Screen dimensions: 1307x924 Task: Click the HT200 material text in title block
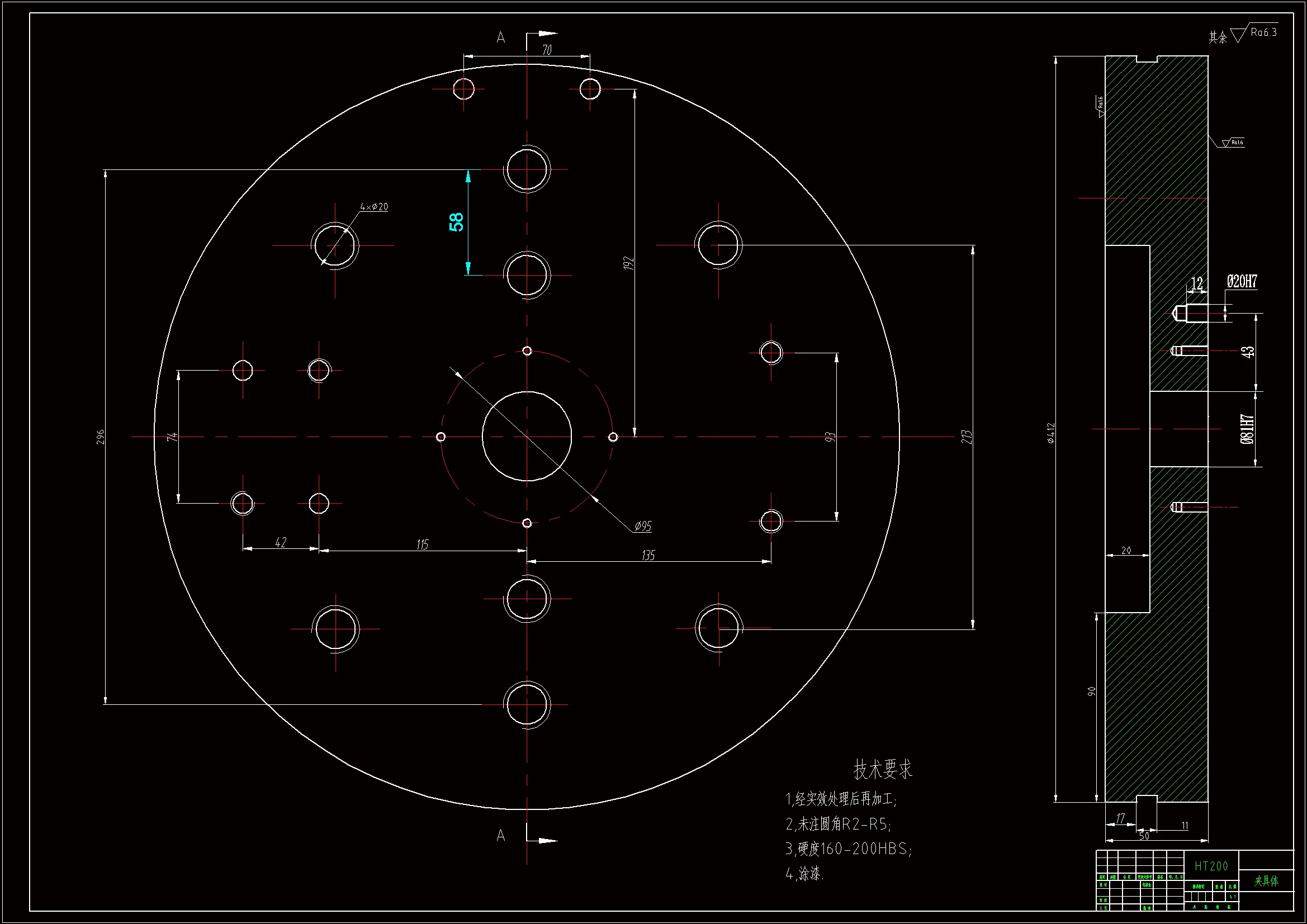coord(1211,866)
